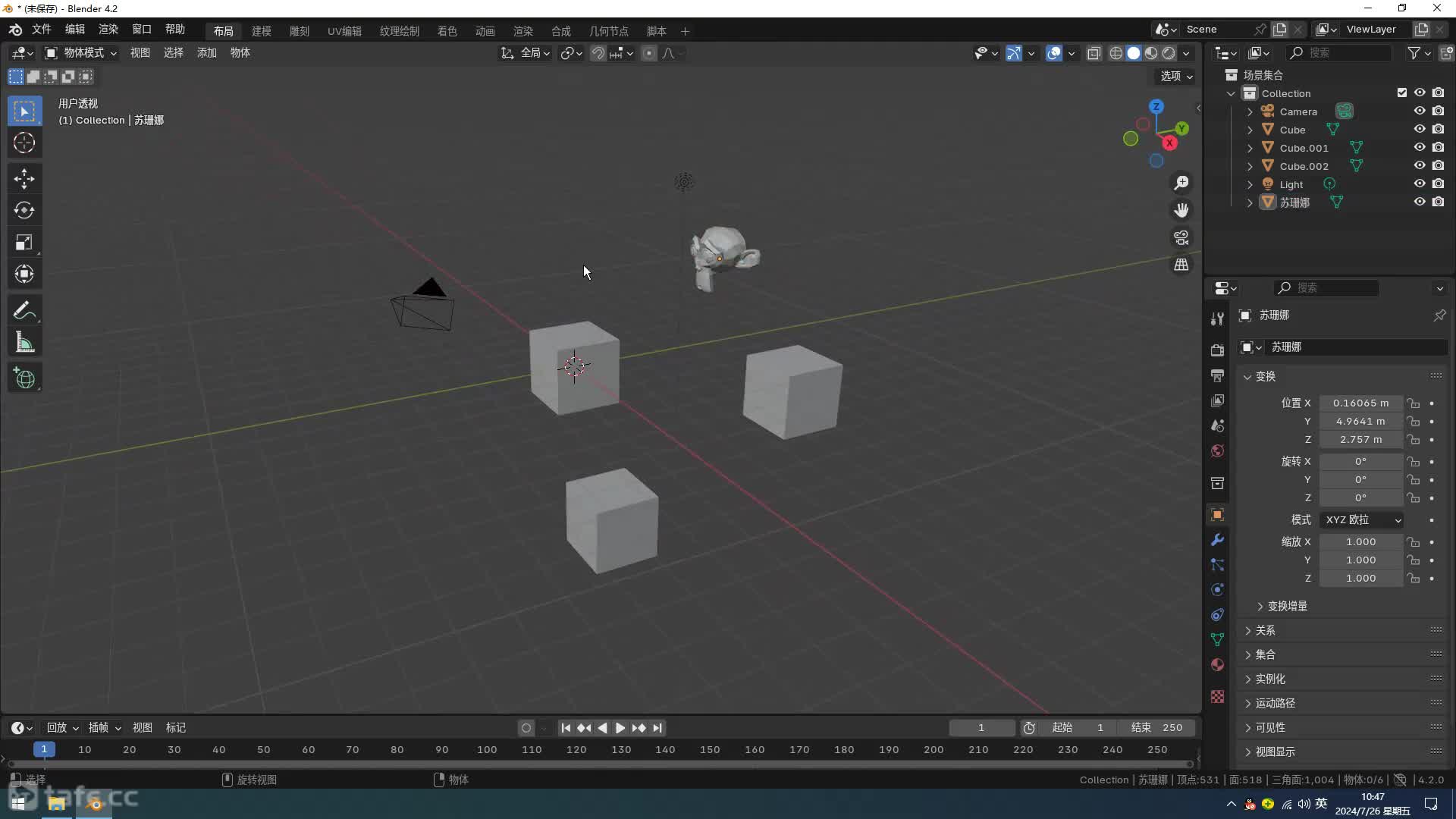Select the Add Cube tool
The image size is (1456, 819).
(24, 378)
